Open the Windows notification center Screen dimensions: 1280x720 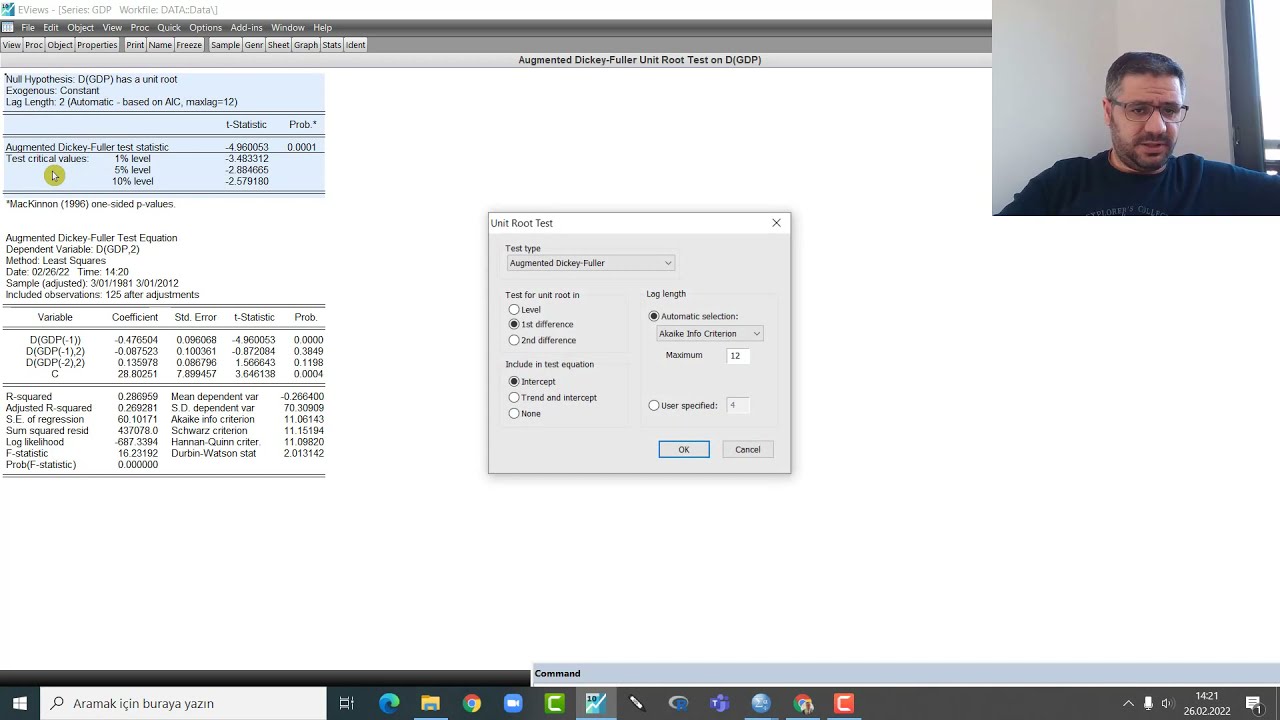(1253, 703)
